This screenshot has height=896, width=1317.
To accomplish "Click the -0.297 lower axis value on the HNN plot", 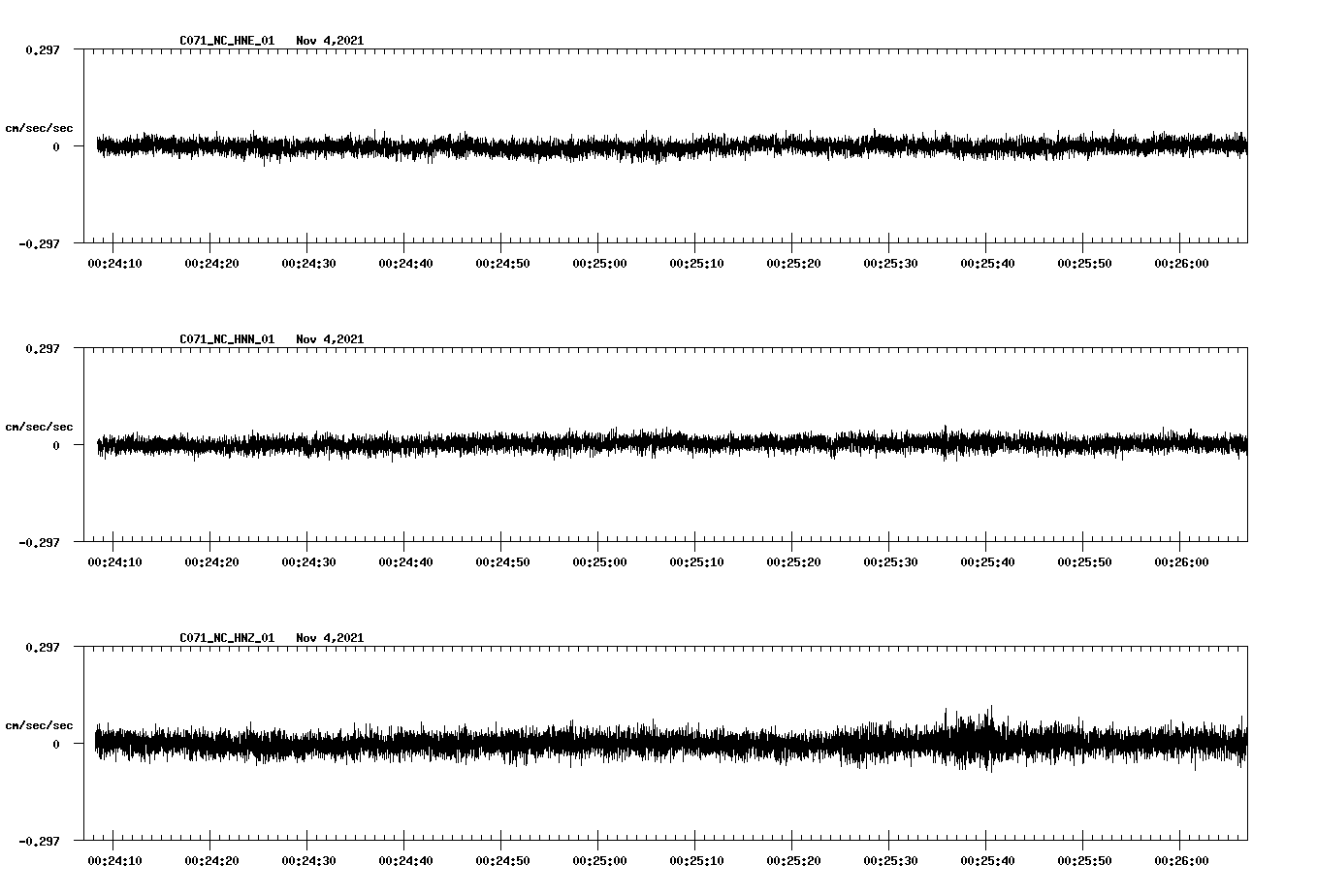I will [39, 543].
